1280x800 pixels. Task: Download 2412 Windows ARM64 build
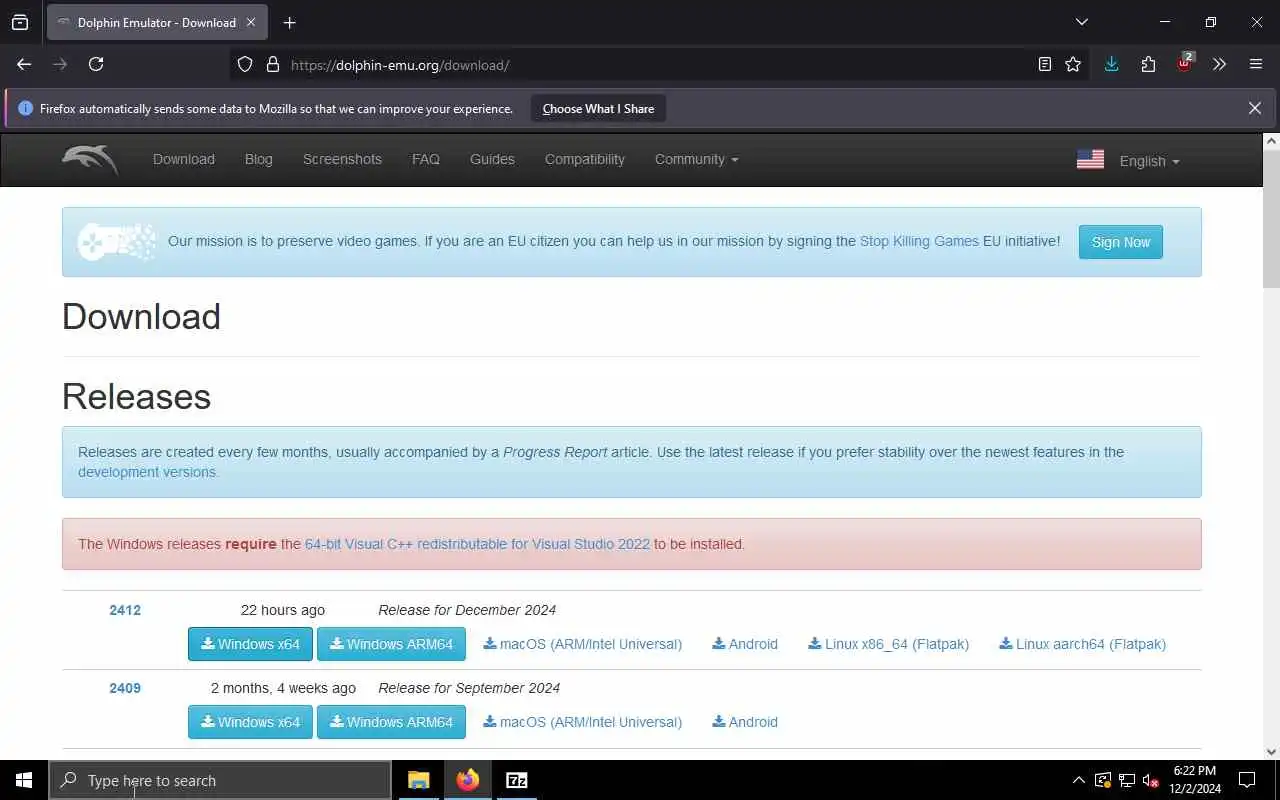coord(391,644)
